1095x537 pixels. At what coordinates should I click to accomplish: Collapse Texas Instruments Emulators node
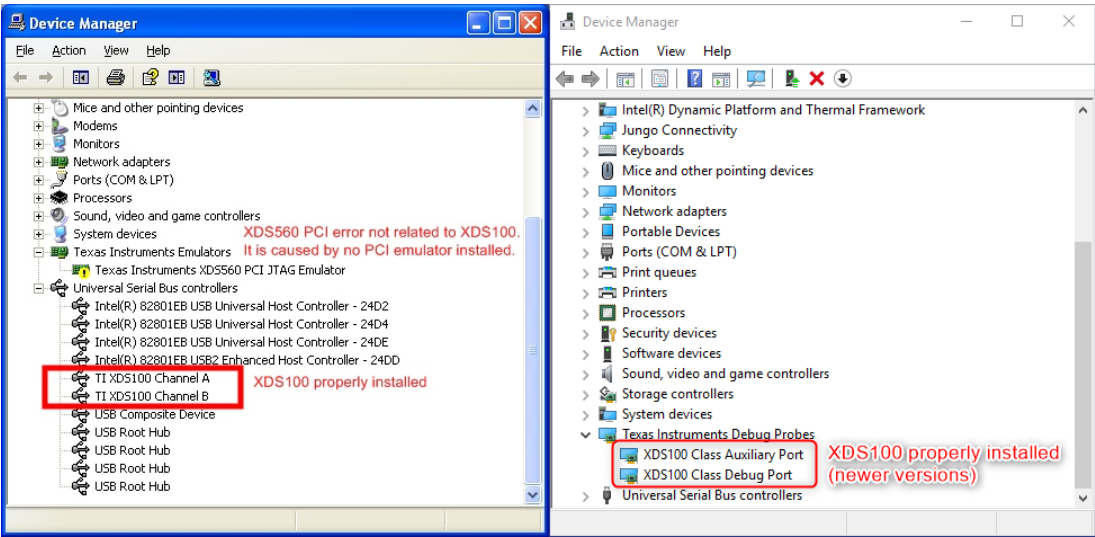tap(38, 252)
